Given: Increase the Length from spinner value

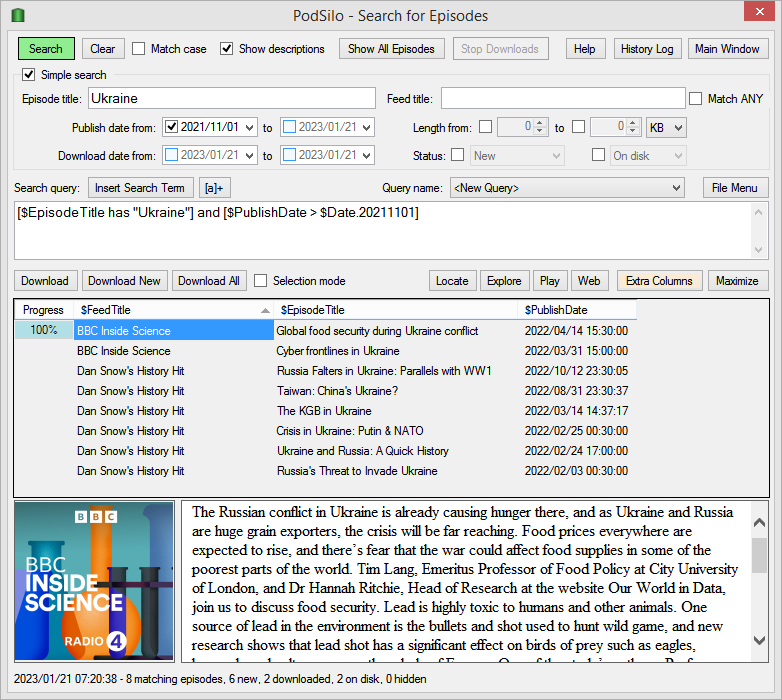Looking at the screenshot, I should [540, 123].
